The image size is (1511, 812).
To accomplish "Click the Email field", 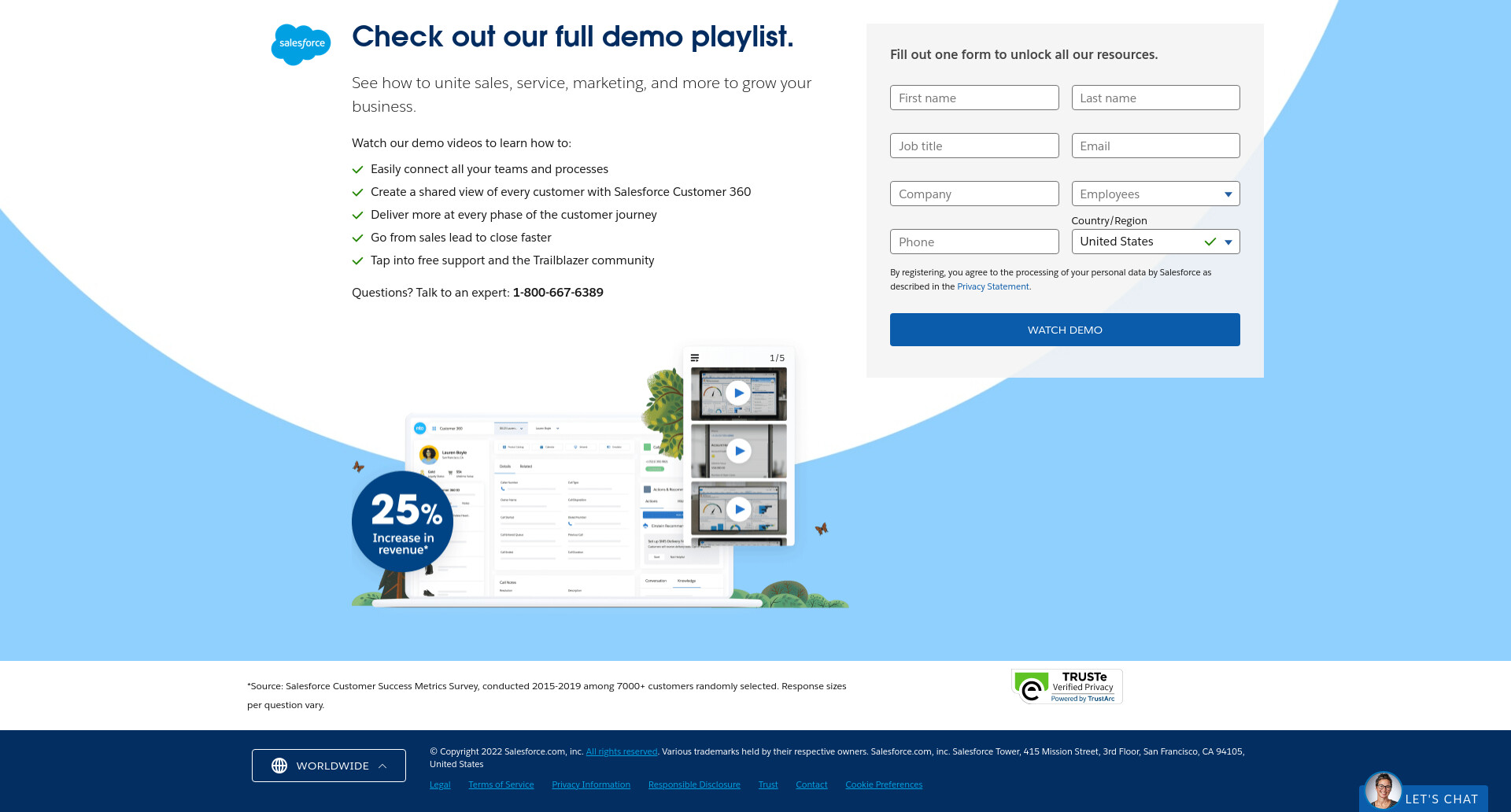I will point(1155,146).
